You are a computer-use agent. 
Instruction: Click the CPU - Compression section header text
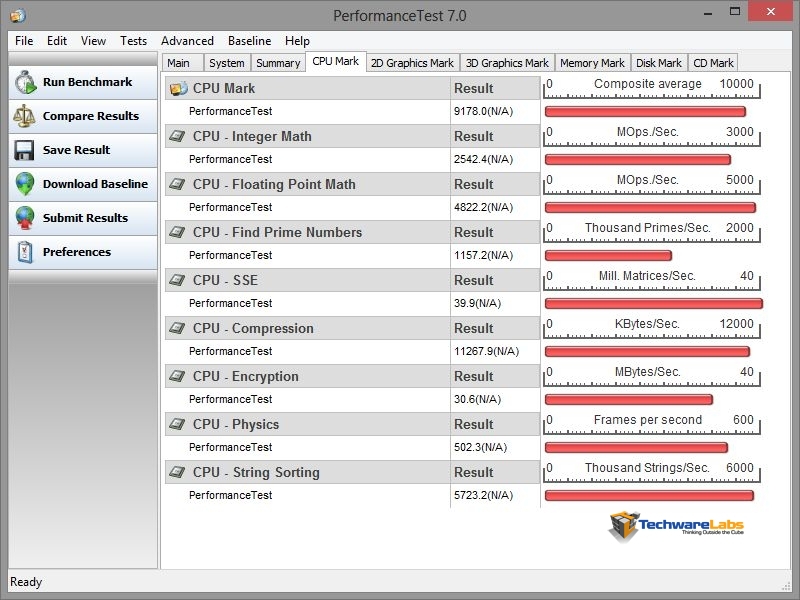tap(253, 328)
